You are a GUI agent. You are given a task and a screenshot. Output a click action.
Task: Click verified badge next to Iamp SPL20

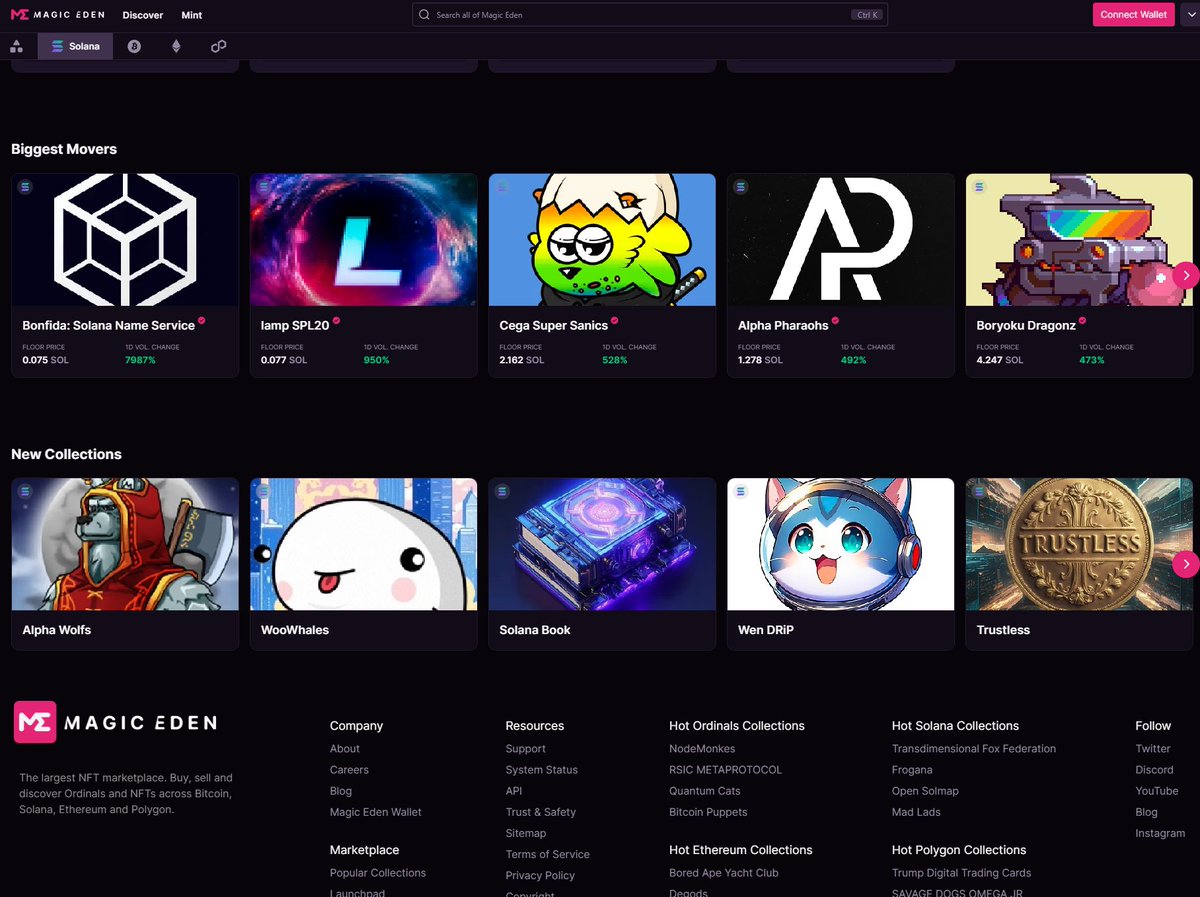click(336, 321)
